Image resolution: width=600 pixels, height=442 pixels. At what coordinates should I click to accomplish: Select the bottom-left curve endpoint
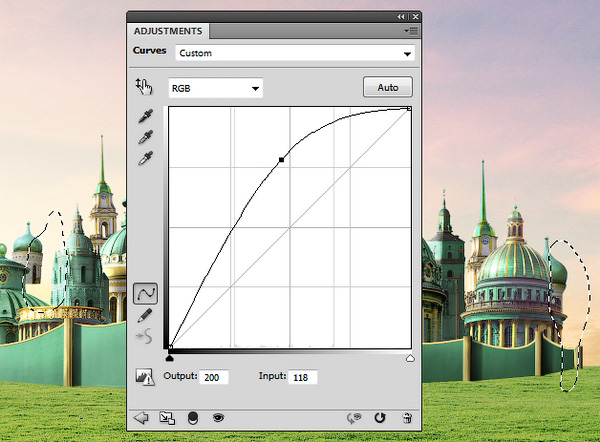[171, 347]
